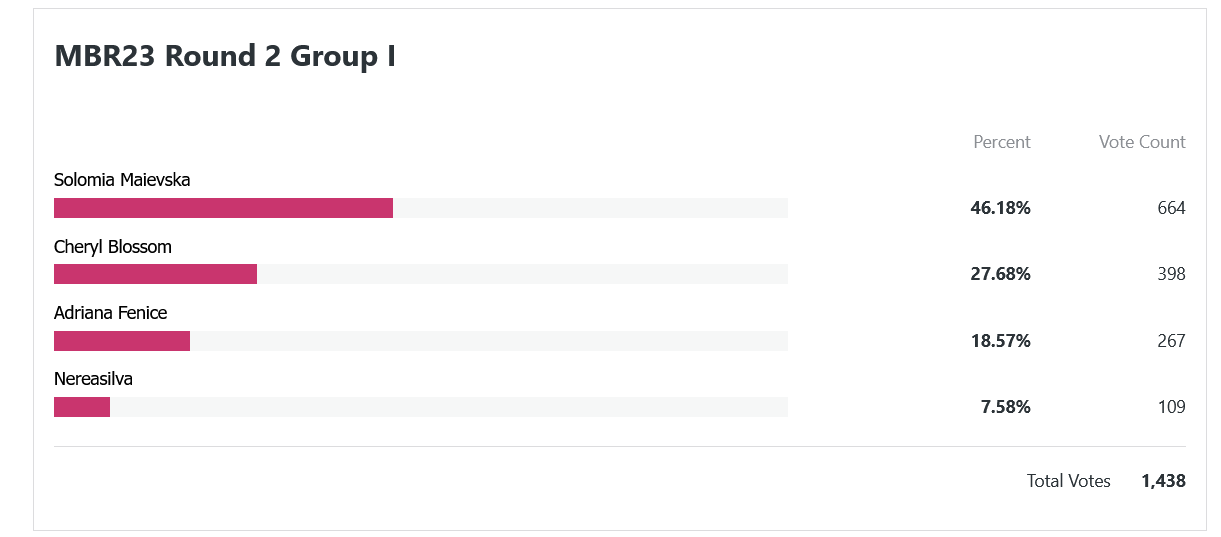1221x537 pixels.
Task: Select the Nereasilva name label
Action: pyautogui.click(x=93, y=379)
